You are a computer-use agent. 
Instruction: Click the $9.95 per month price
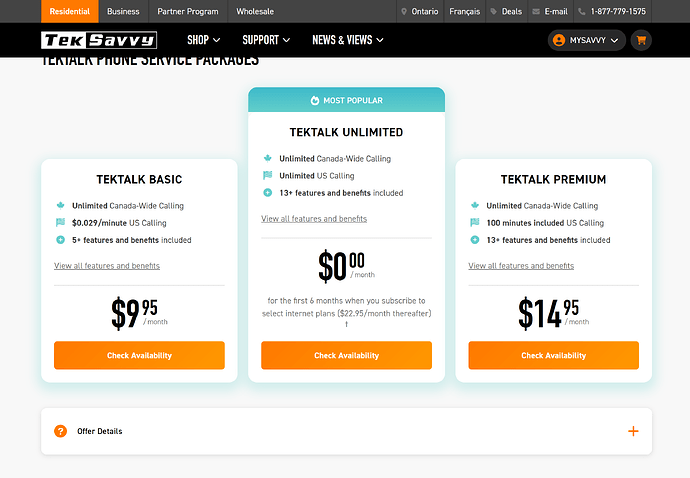click(139, 313)
